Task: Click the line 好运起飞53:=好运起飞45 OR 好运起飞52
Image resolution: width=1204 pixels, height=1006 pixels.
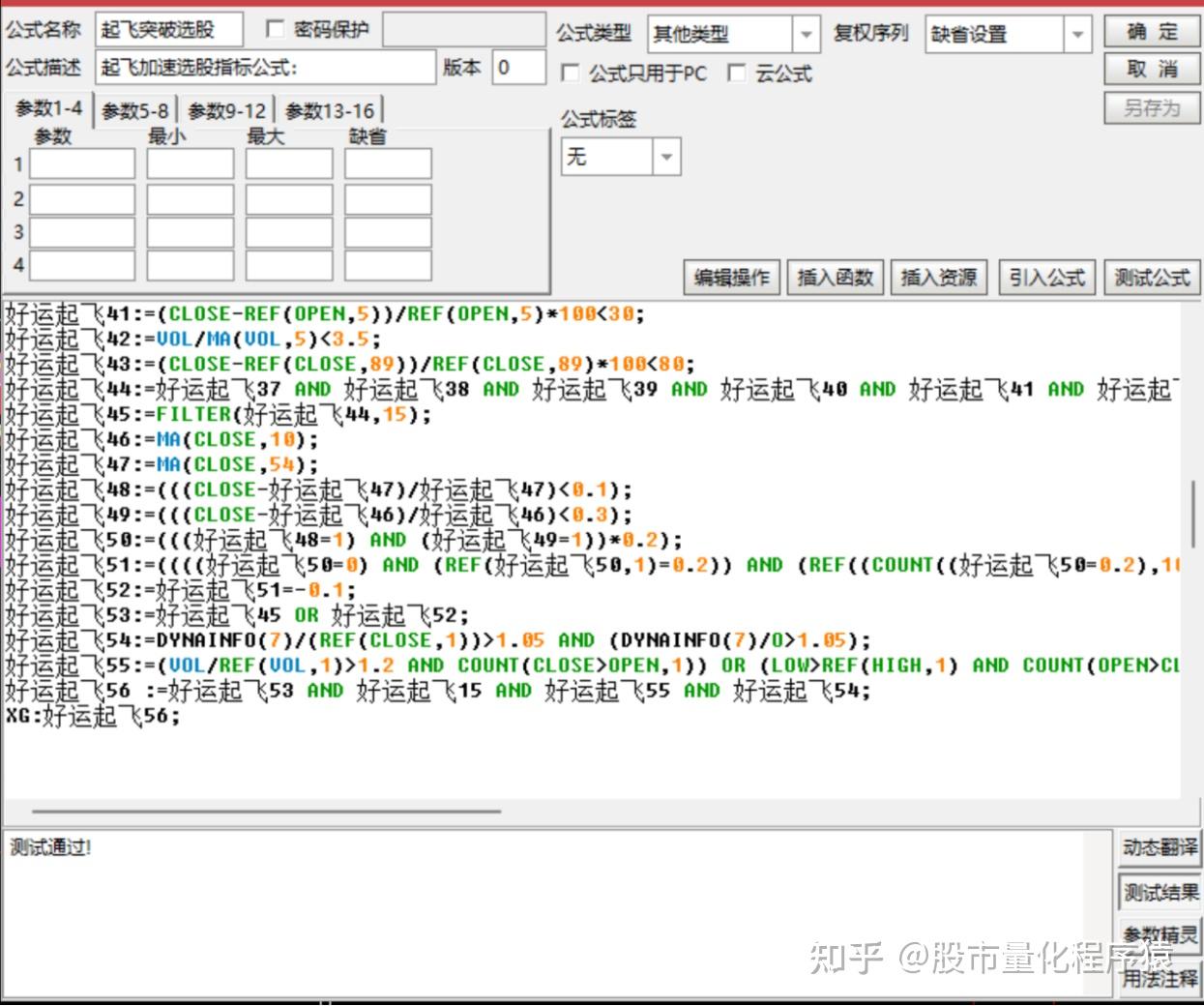Action: 237,615
